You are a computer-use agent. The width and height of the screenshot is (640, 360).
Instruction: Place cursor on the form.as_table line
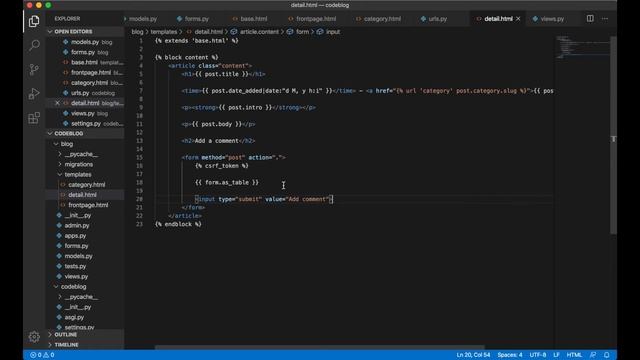pyautogui.click(x=227, y=182)
